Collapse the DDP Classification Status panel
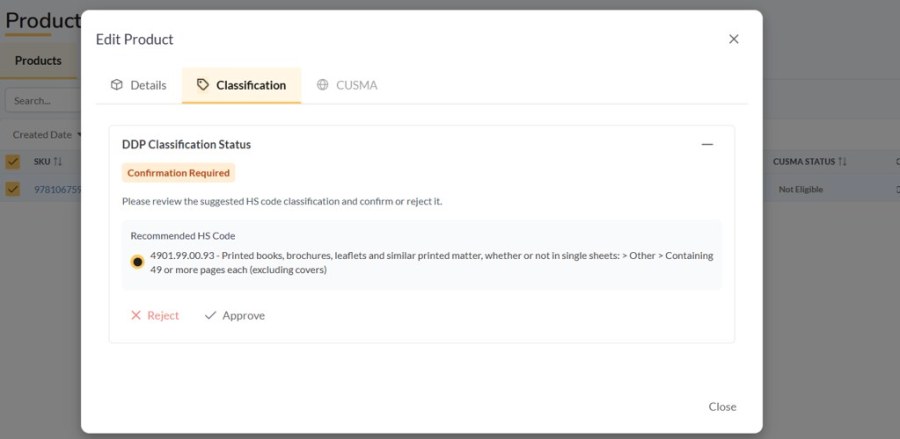Screen dimensions: 900x439 coord(707,145)
